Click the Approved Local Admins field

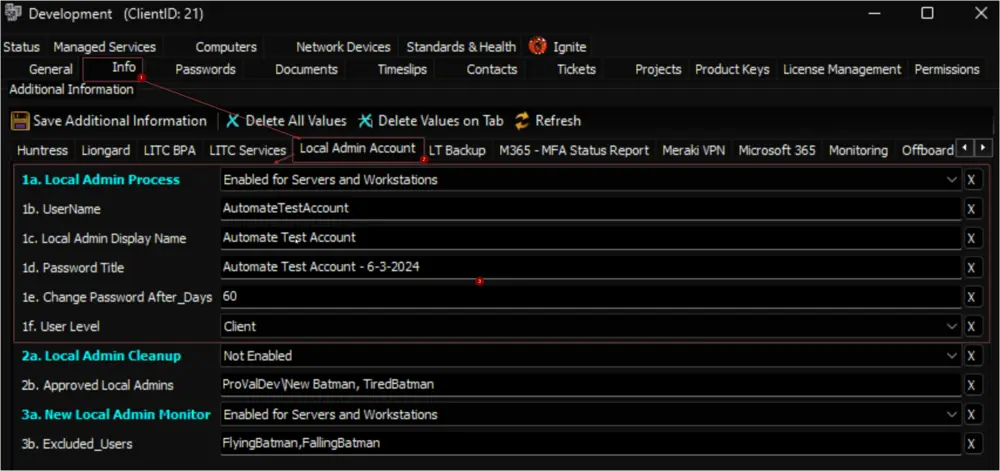pos(591,385)
